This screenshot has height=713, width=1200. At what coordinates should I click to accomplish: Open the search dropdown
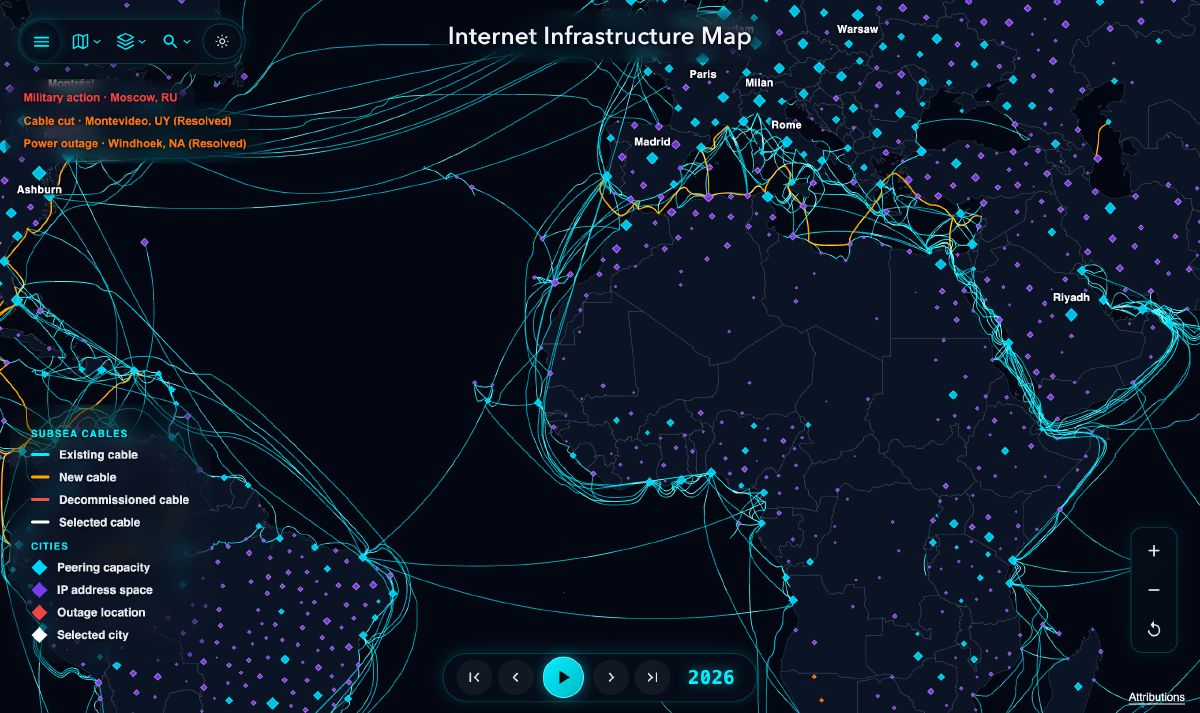(x=177, y=42)
